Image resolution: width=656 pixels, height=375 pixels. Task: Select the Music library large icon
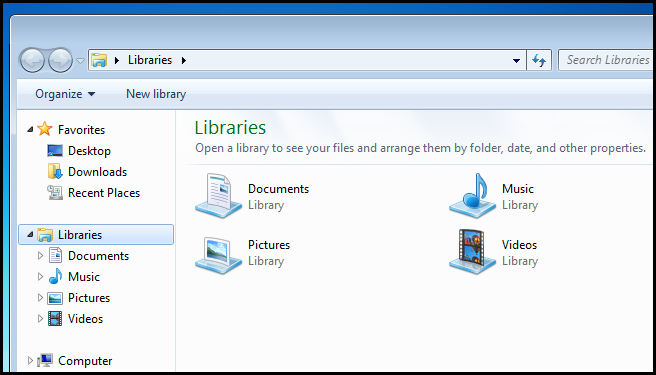click(473, 196)
